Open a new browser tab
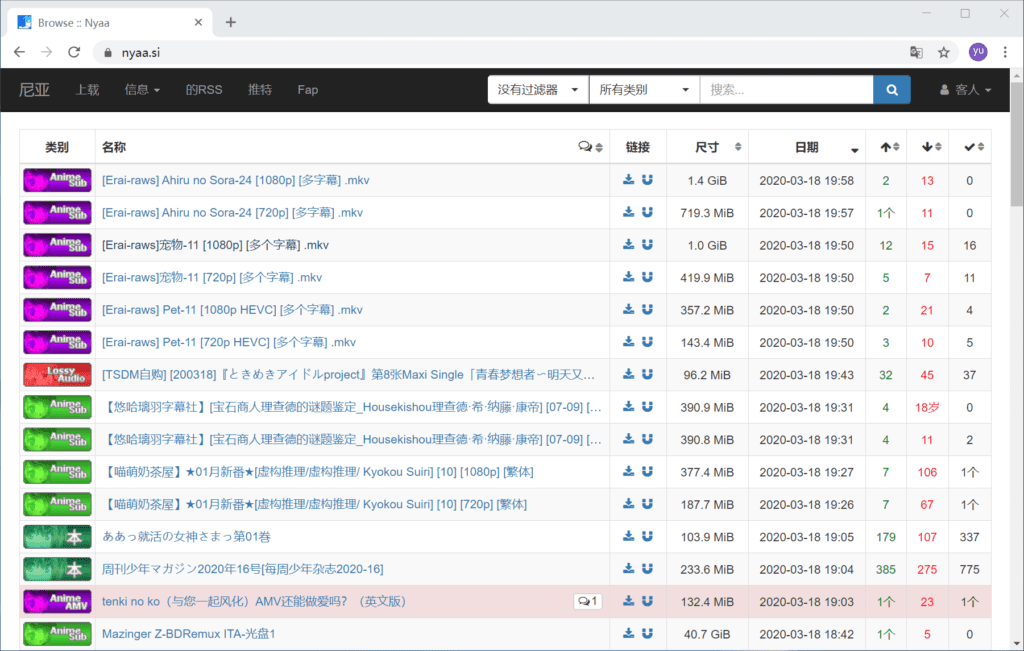Viewport: 1024px width, 651px height. click(231, 22)
